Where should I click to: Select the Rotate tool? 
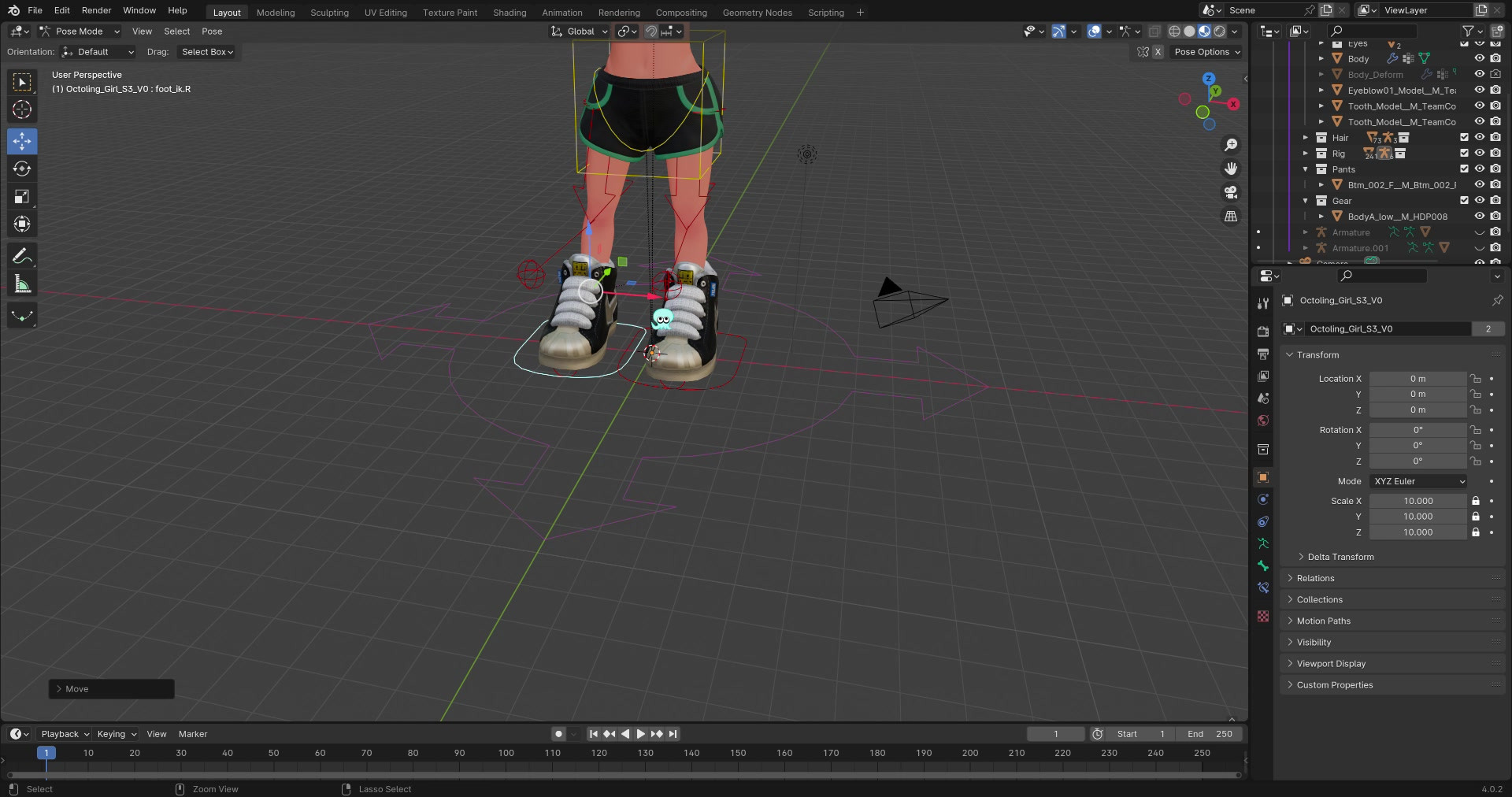(22, 169)
